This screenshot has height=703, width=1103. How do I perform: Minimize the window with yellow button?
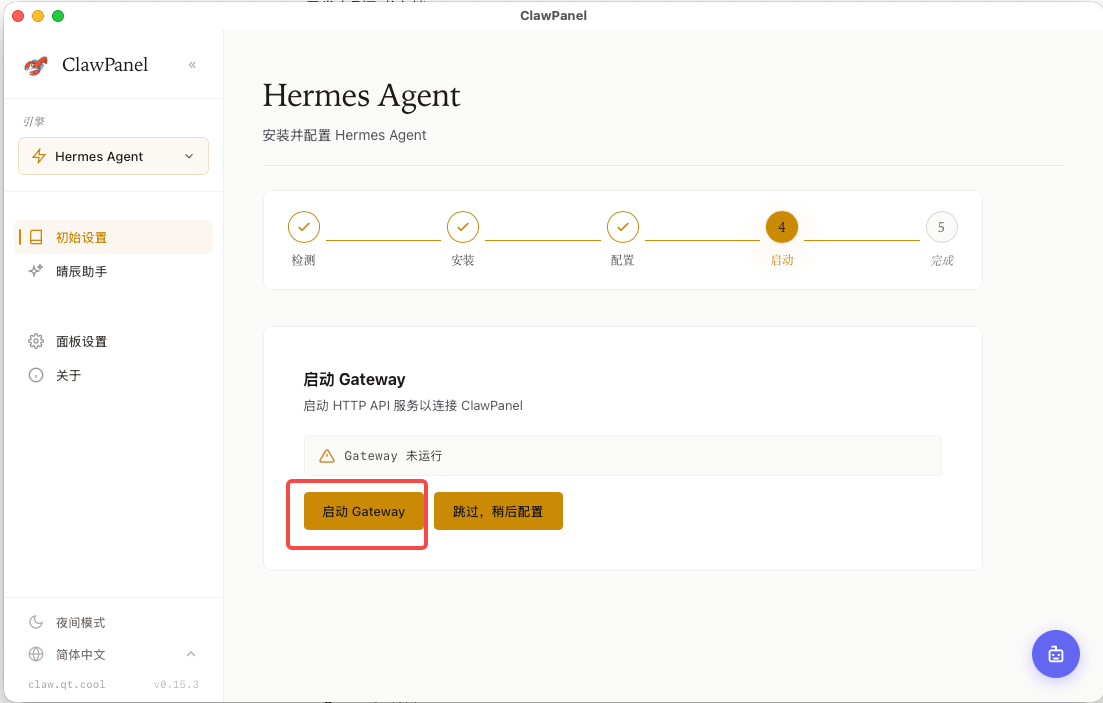[x=38, y=15]
